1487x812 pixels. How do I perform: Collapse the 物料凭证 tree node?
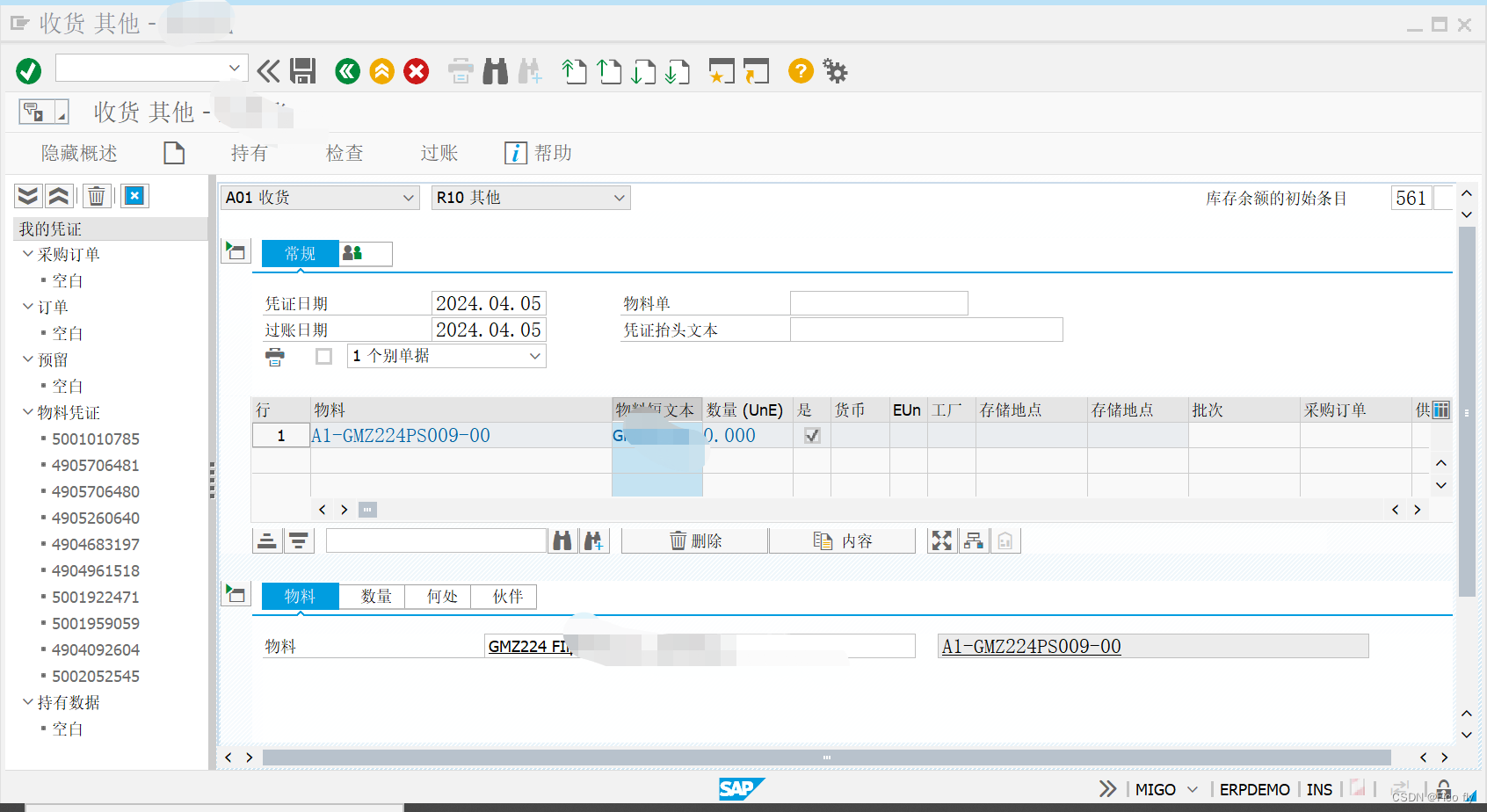(27, 412)
